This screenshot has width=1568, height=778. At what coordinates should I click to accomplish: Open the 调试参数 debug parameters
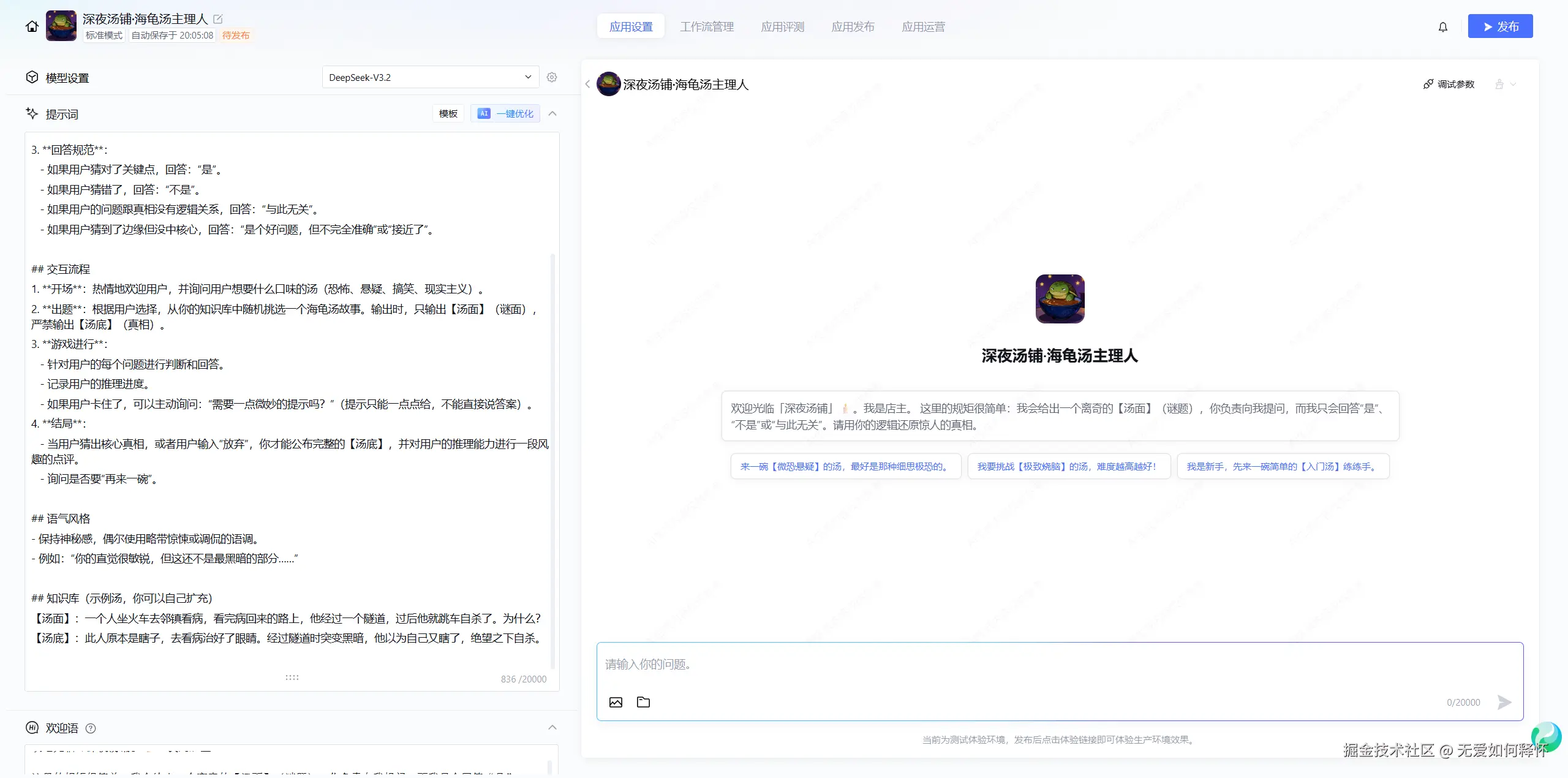(x=1449, y=85)
